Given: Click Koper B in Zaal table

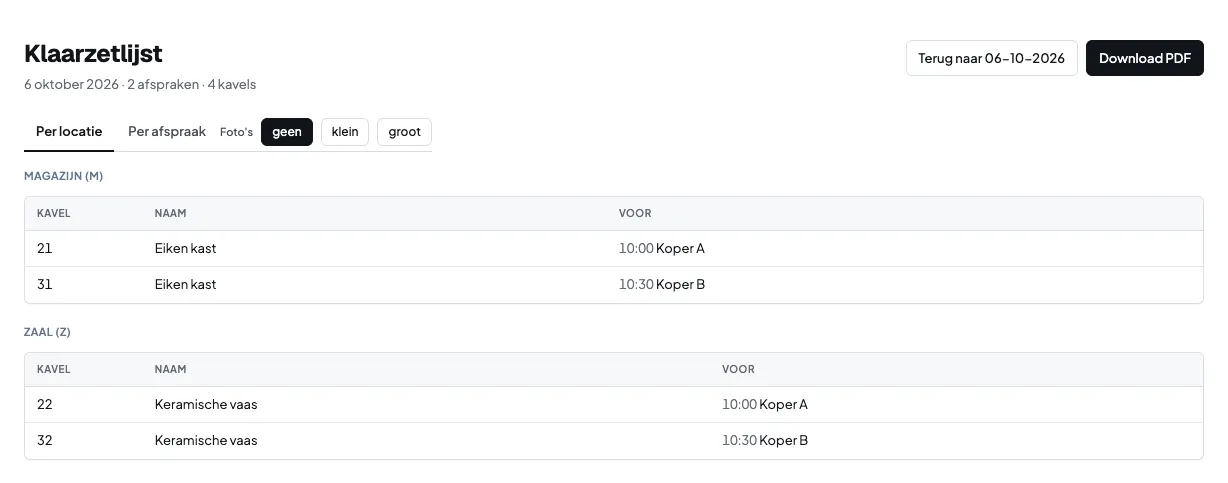Looking at the screenshot, I should (x=784, y=441).
